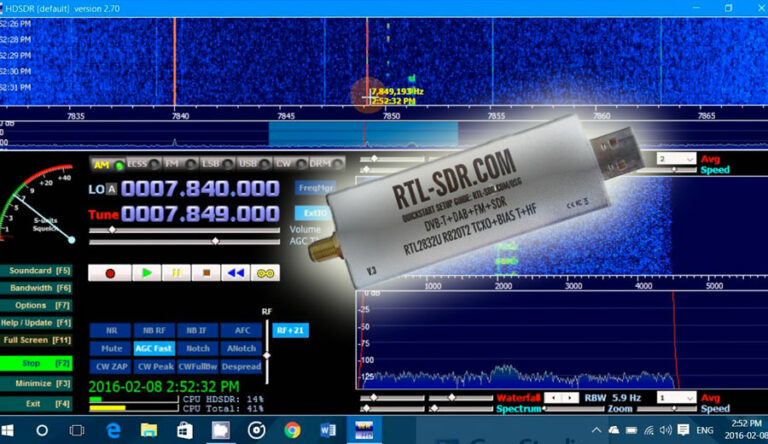The image size is (768, 444).
Task: Enable AFC automatic frequency control
Action: pyautogui.click(x=241, y=330)
